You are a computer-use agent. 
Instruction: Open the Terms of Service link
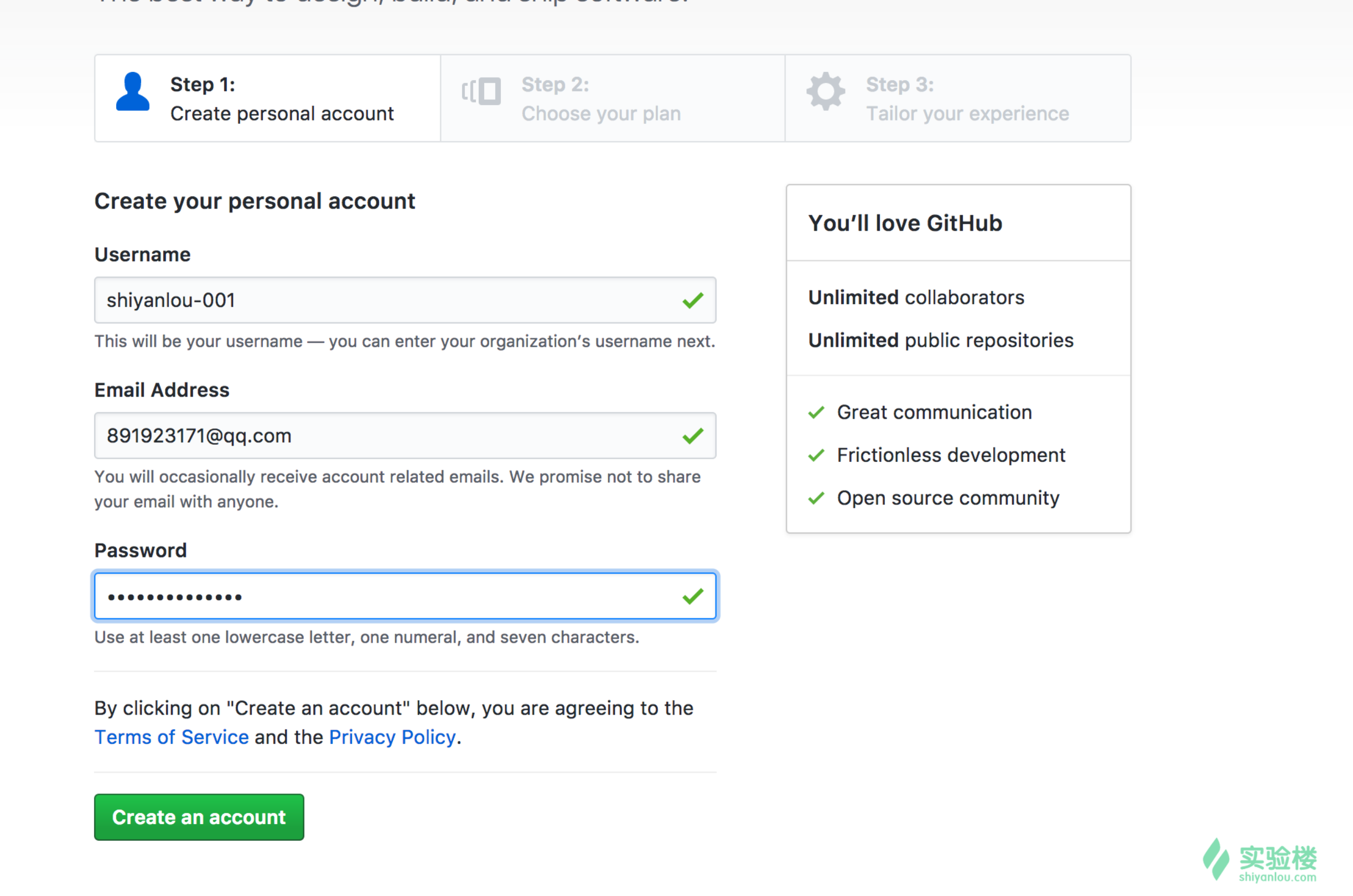coord(172,737)
